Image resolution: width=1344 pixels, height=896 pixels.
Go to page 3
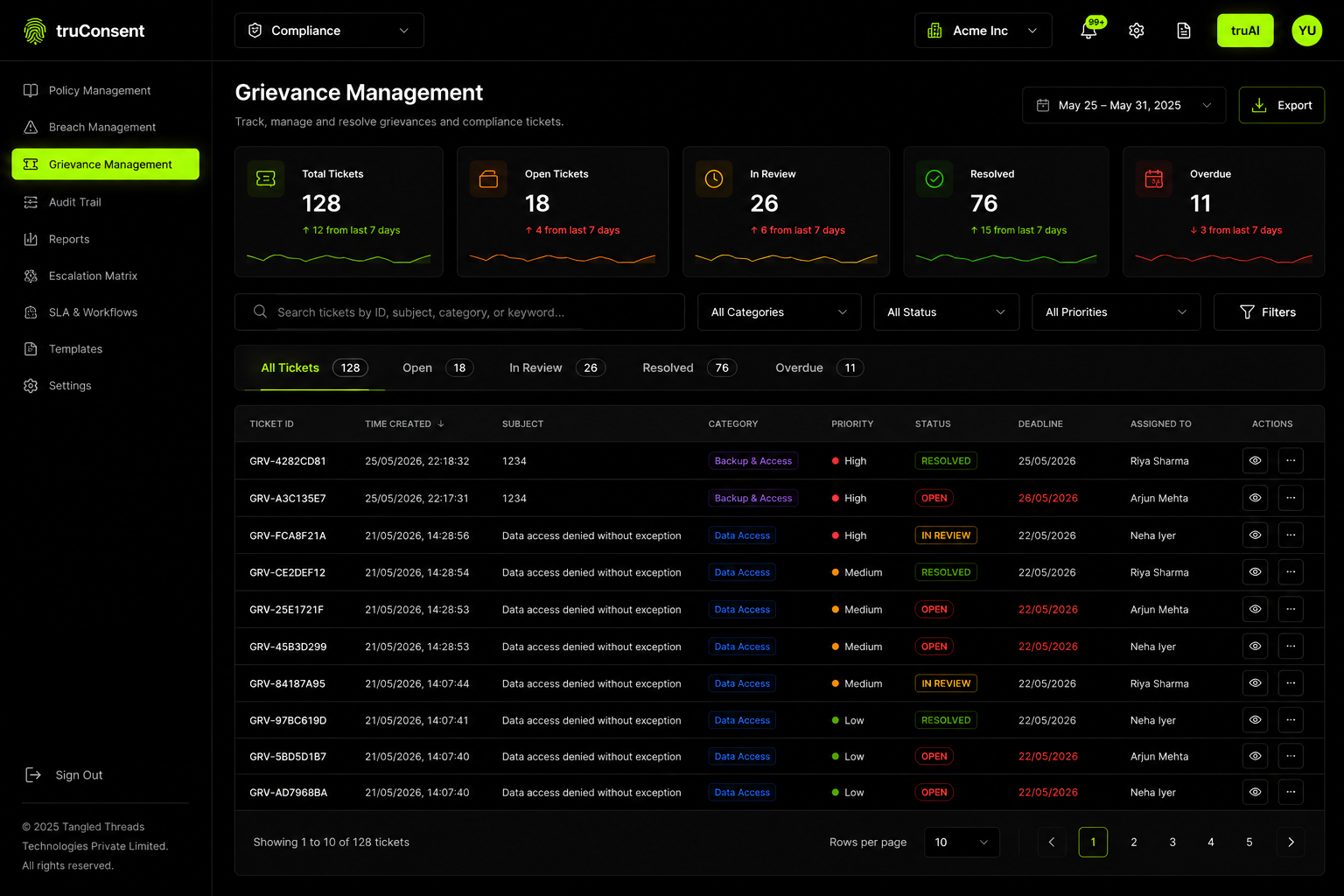[x=1172, y=842]
